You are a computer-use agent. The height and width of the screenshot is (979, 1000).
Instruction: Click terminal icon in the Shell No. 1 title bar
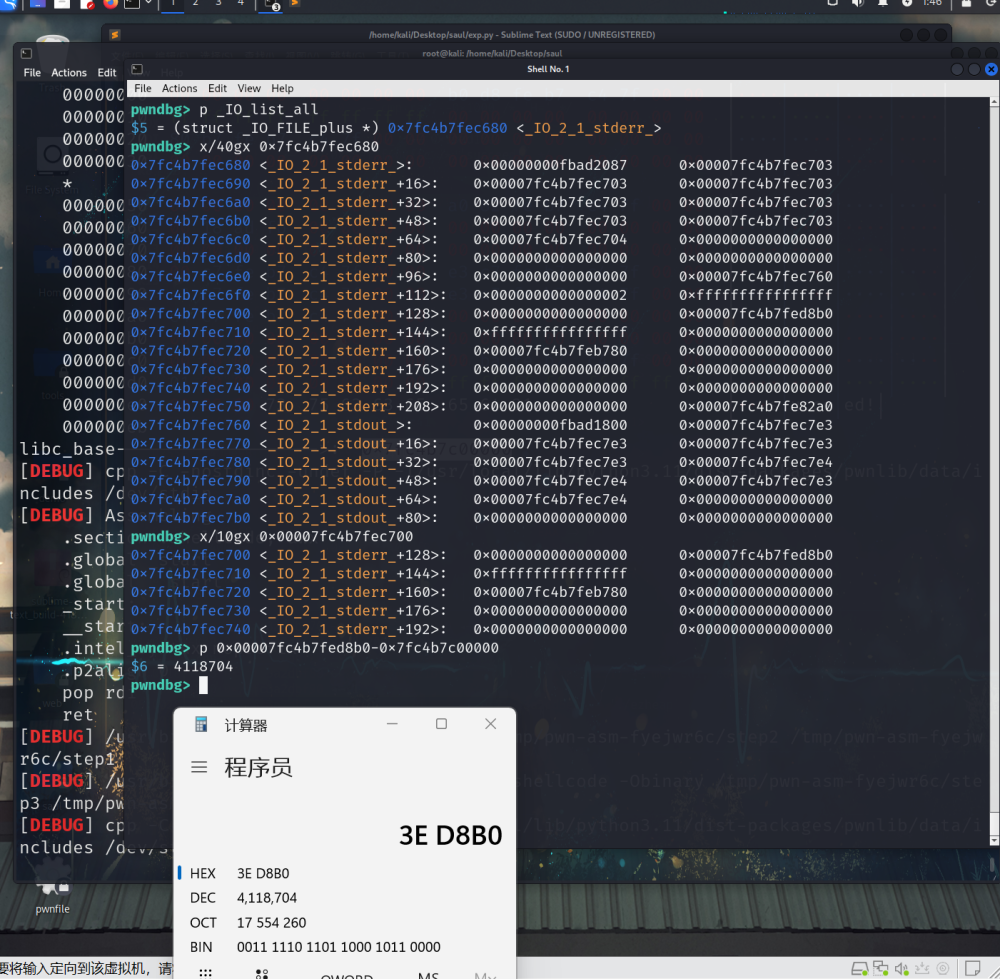tap(137, 69)
